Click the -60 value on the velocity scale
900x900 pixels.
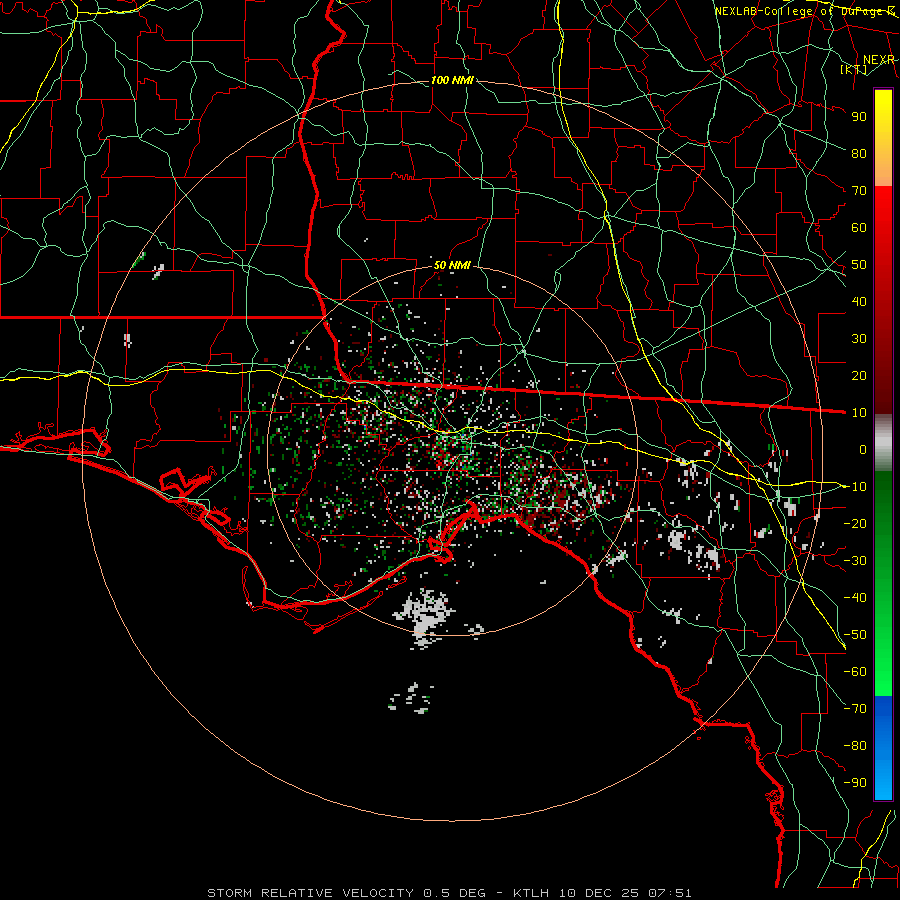coord(855,672)
